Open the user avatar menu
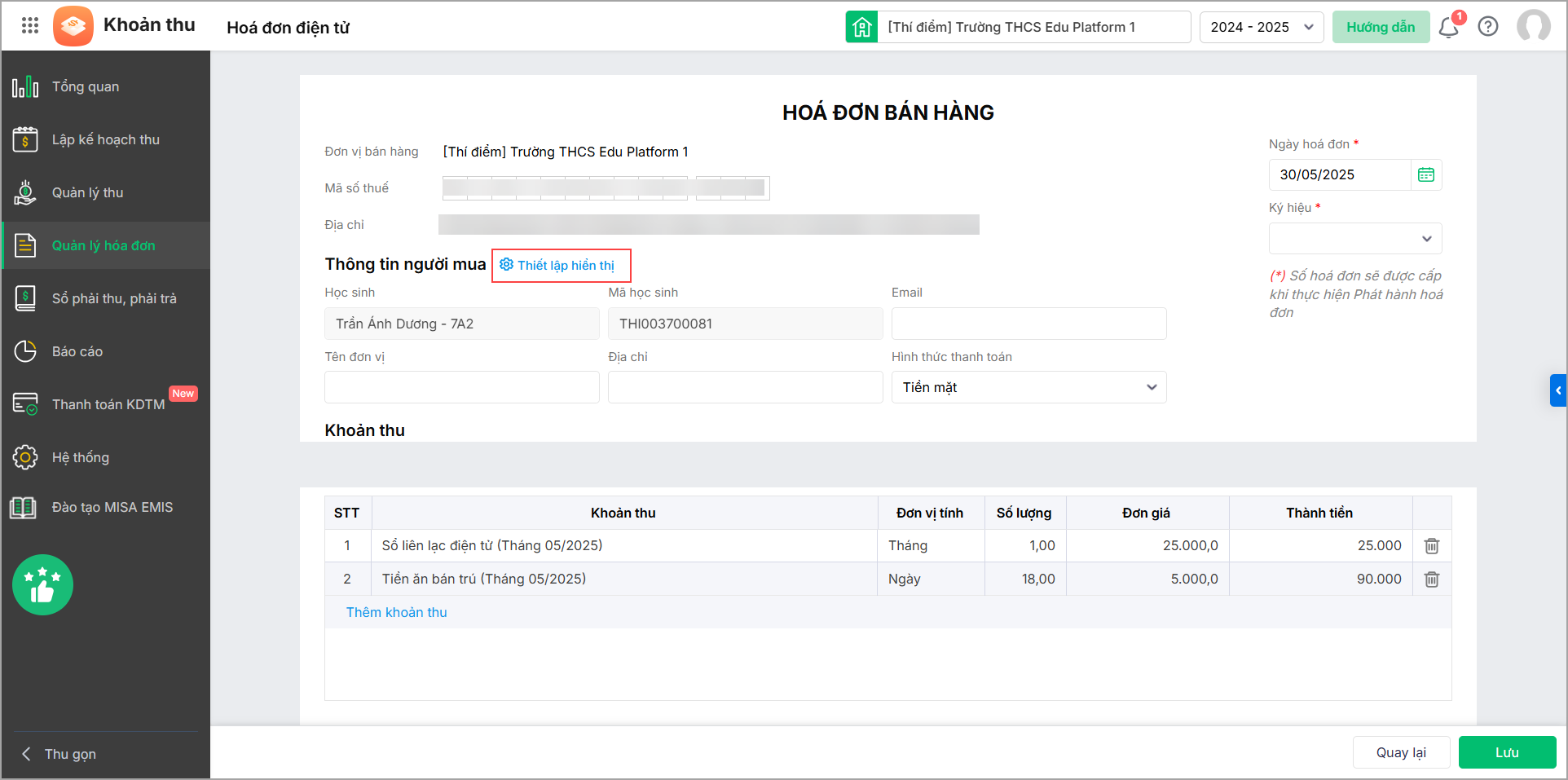 (1534, 26)
